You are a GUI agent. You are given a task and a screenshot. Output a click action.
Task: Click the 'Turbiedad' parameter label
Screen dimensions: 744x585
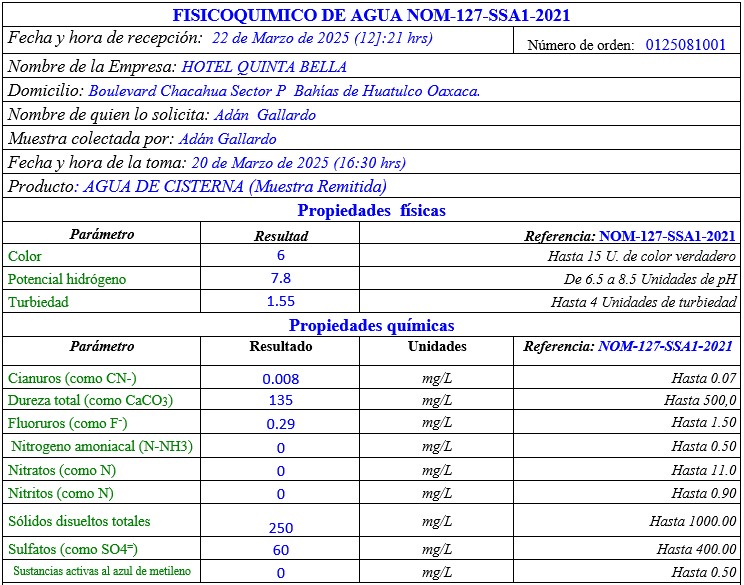38,302
